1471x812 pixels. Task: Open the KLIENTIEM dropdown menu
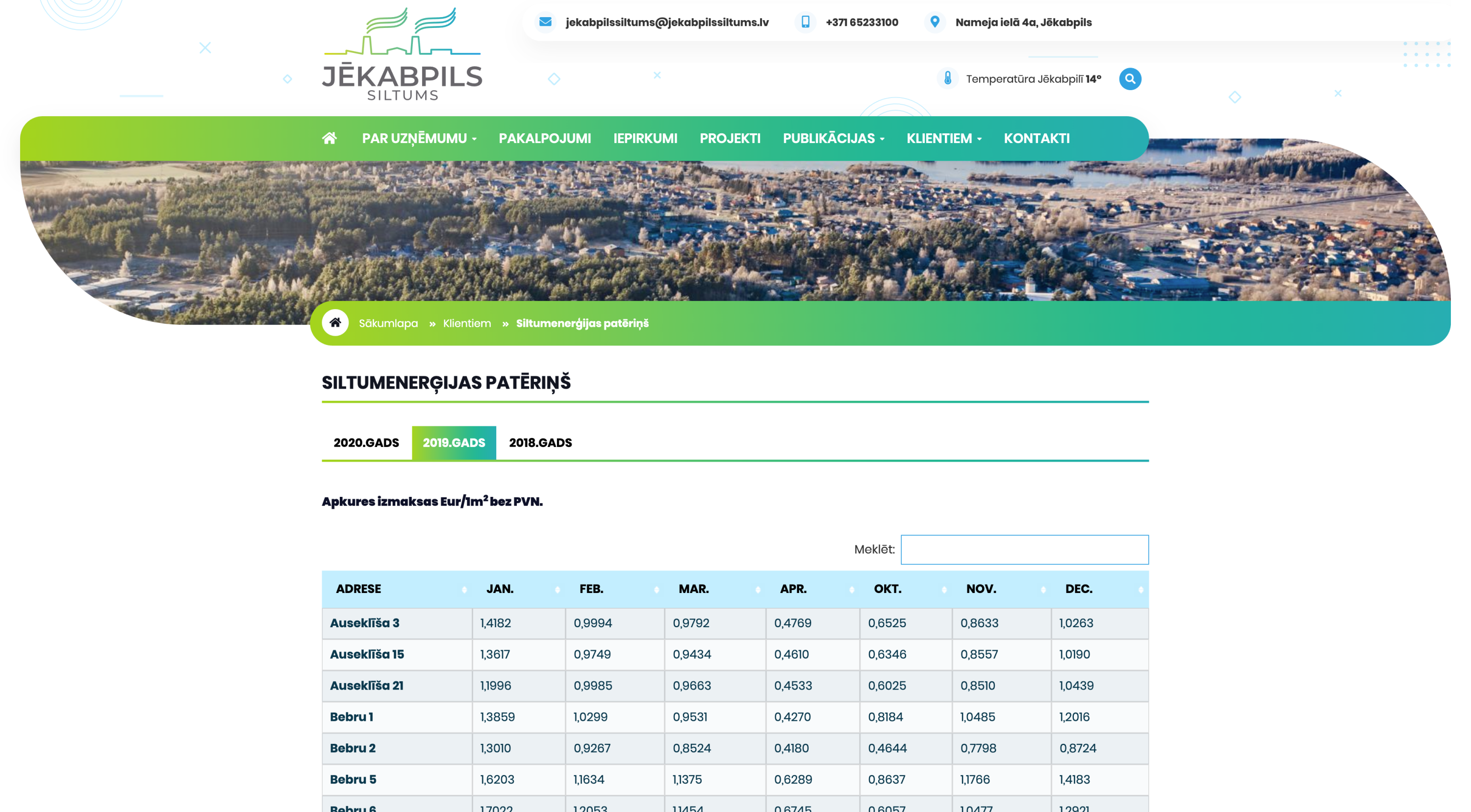(x=943, y=139)
